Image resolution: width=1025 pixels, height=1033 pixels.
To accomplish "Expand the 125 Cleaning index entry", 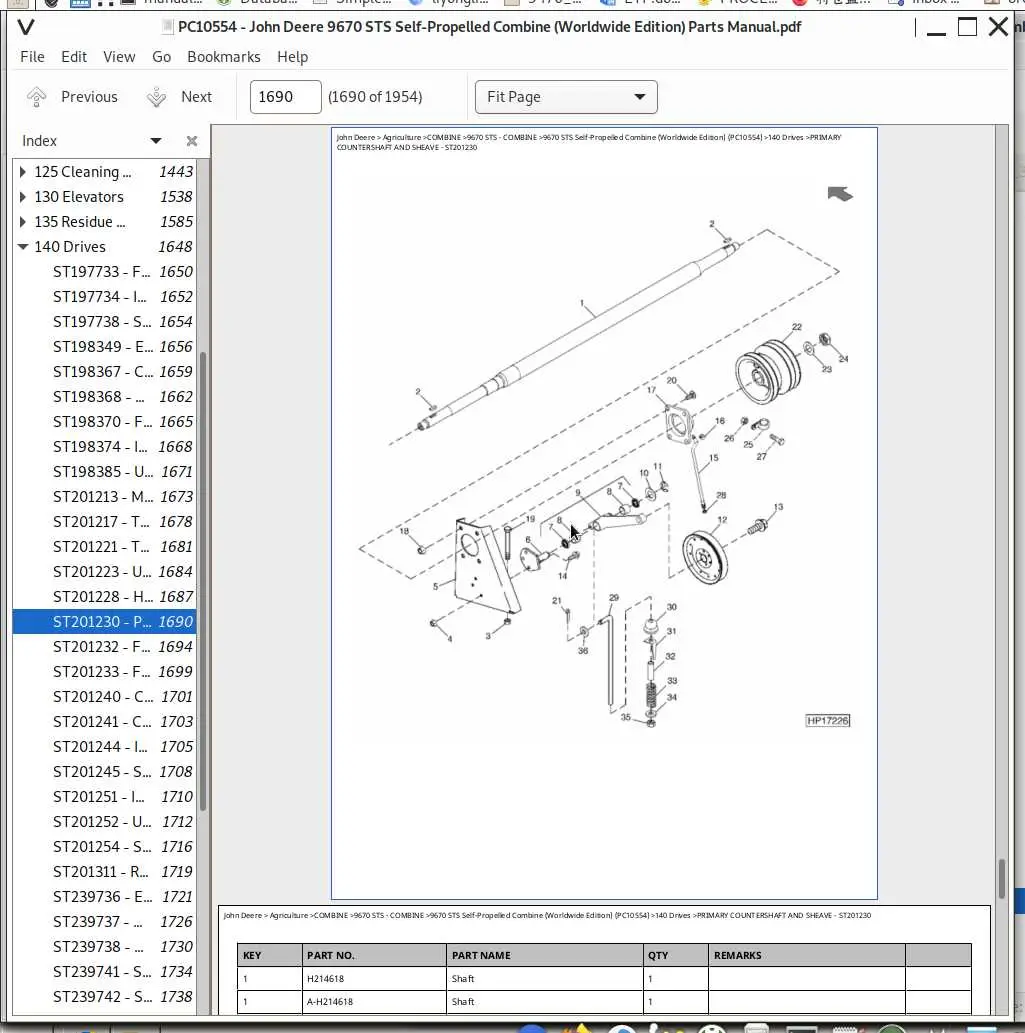I will [x=23, y=172].
